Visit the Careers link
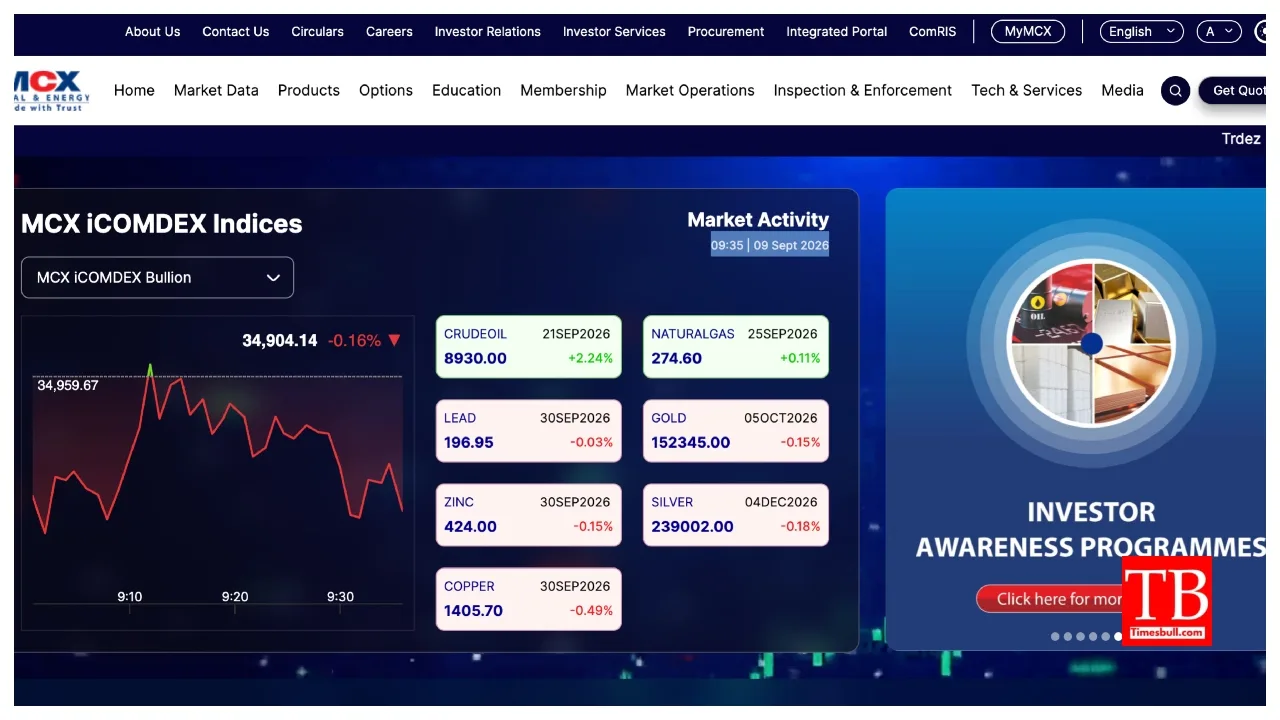Screen dimensions: 1280x720 click(x=389, y=32)
